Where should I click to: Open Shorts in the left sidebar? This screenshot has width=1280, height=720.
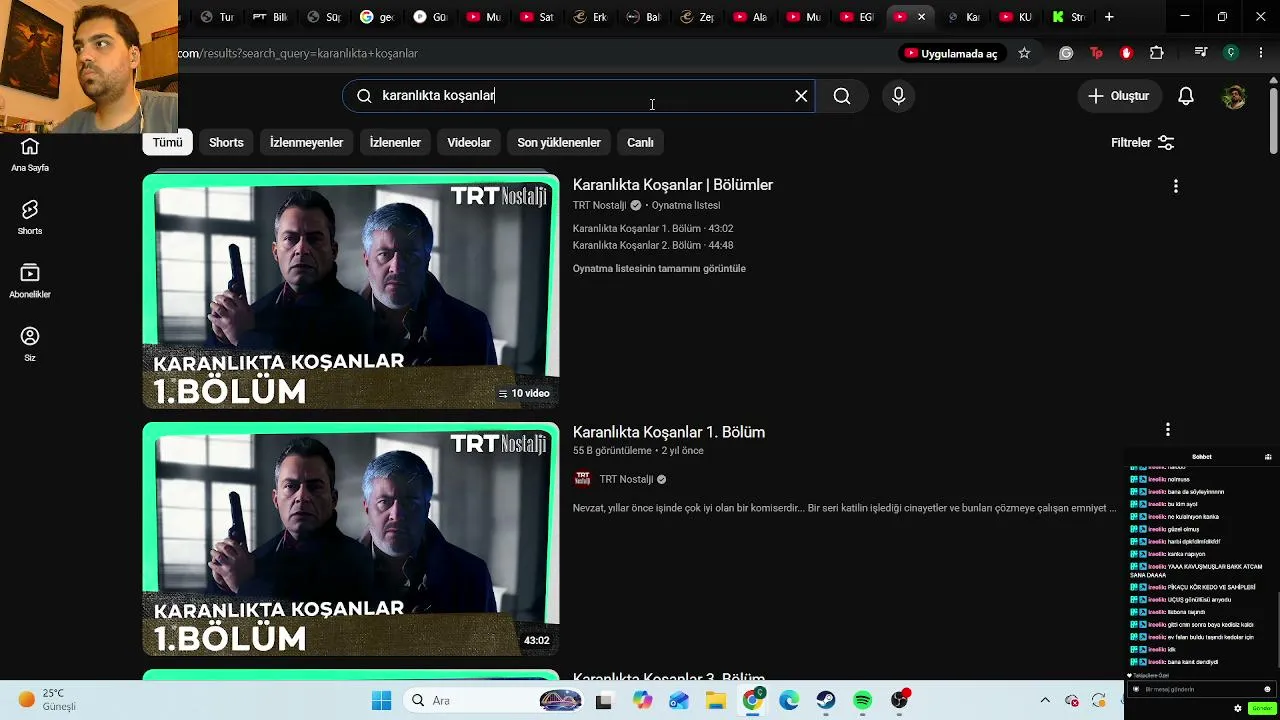pos(30,217)
